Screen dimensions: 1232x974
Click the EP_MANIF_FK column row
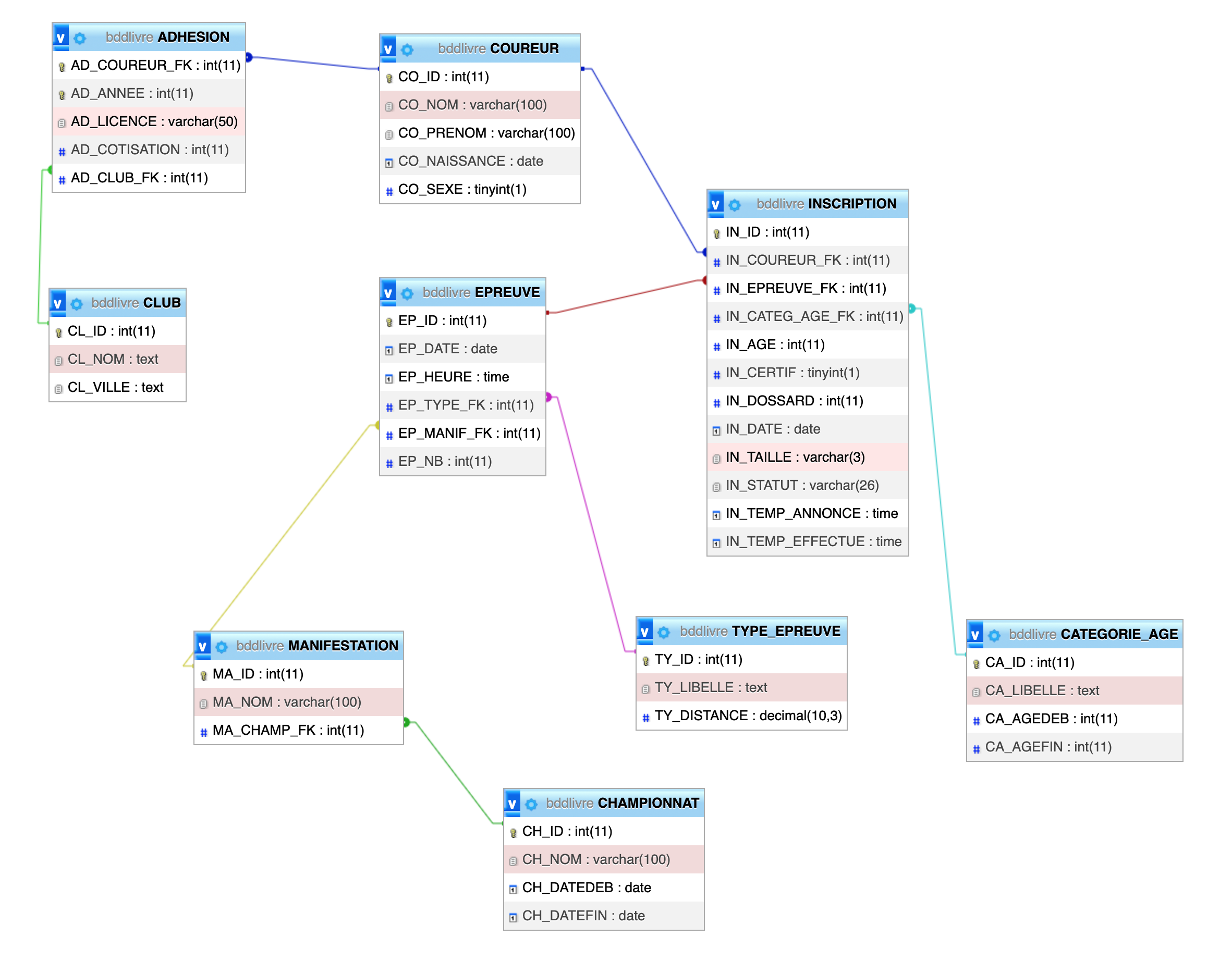469,434
